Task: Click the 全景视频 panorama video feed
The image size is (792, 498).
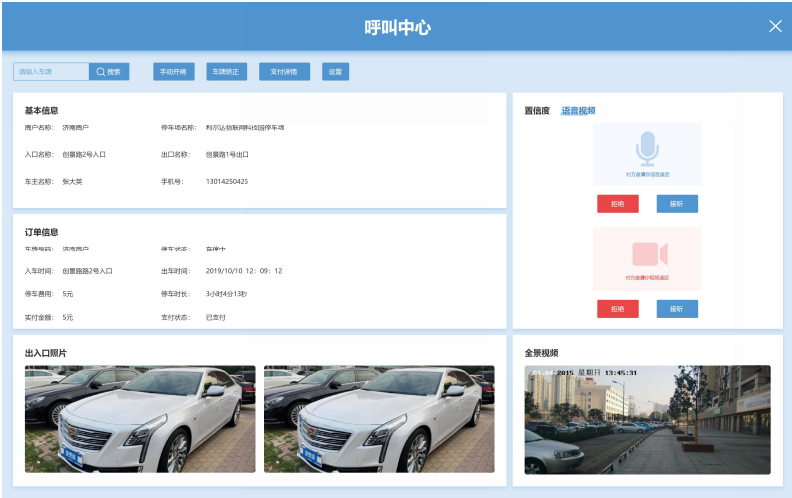Action: click(x=648, y=420)
